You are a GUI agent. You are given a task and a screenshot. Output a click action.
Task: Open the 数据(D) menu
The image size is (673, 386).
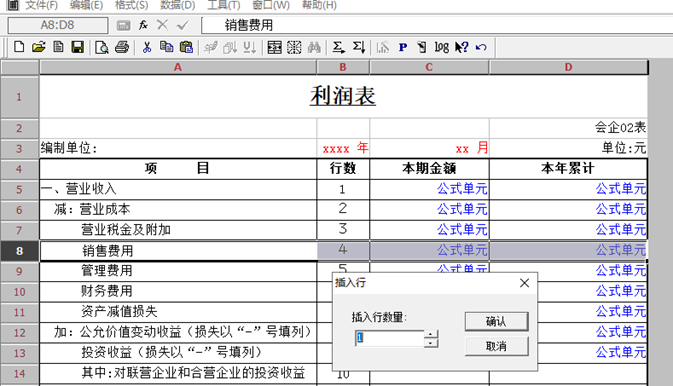tap(178, 5)
